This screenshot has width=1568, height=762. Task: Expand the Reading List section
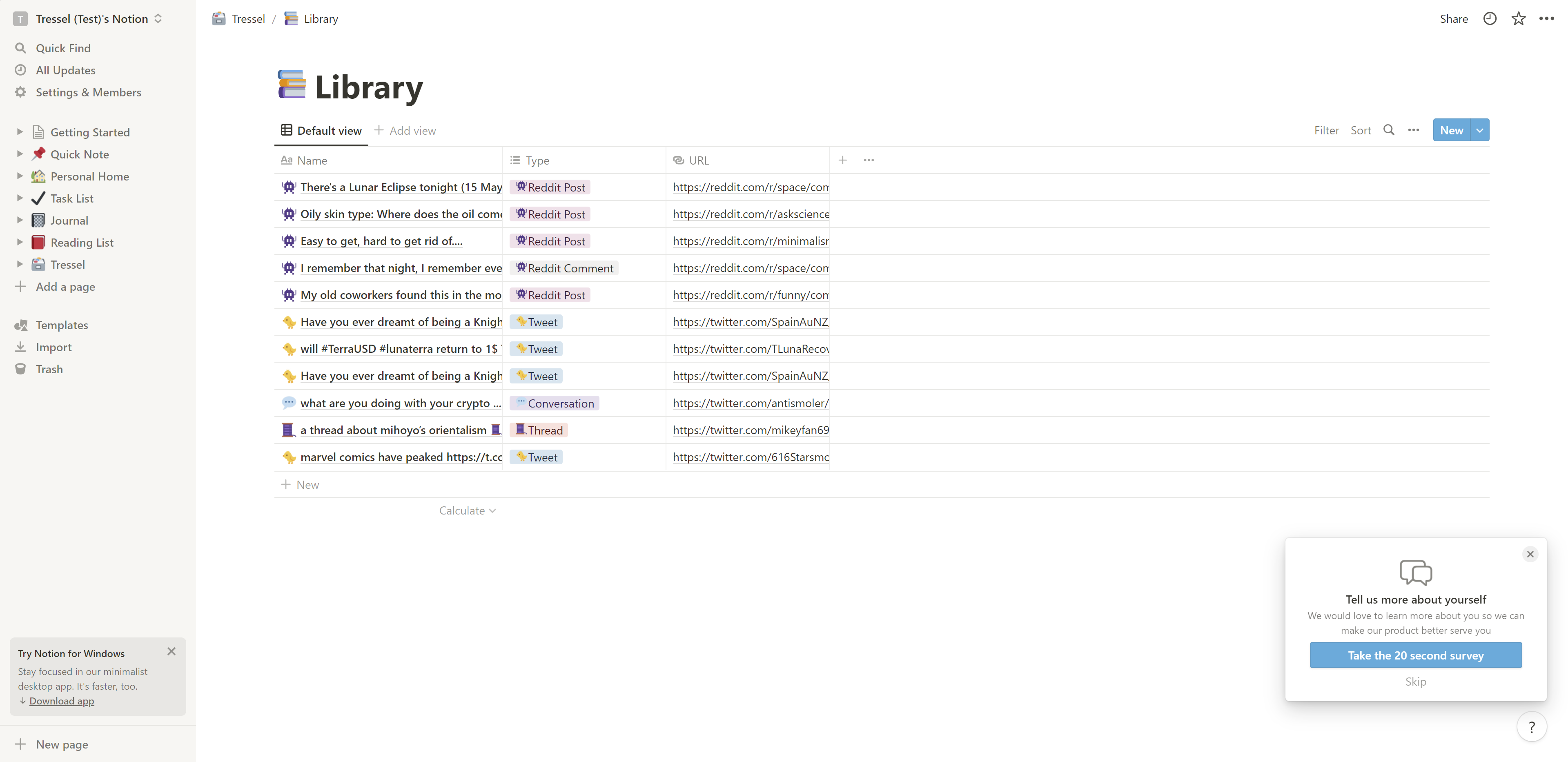(x=19, y=242)
